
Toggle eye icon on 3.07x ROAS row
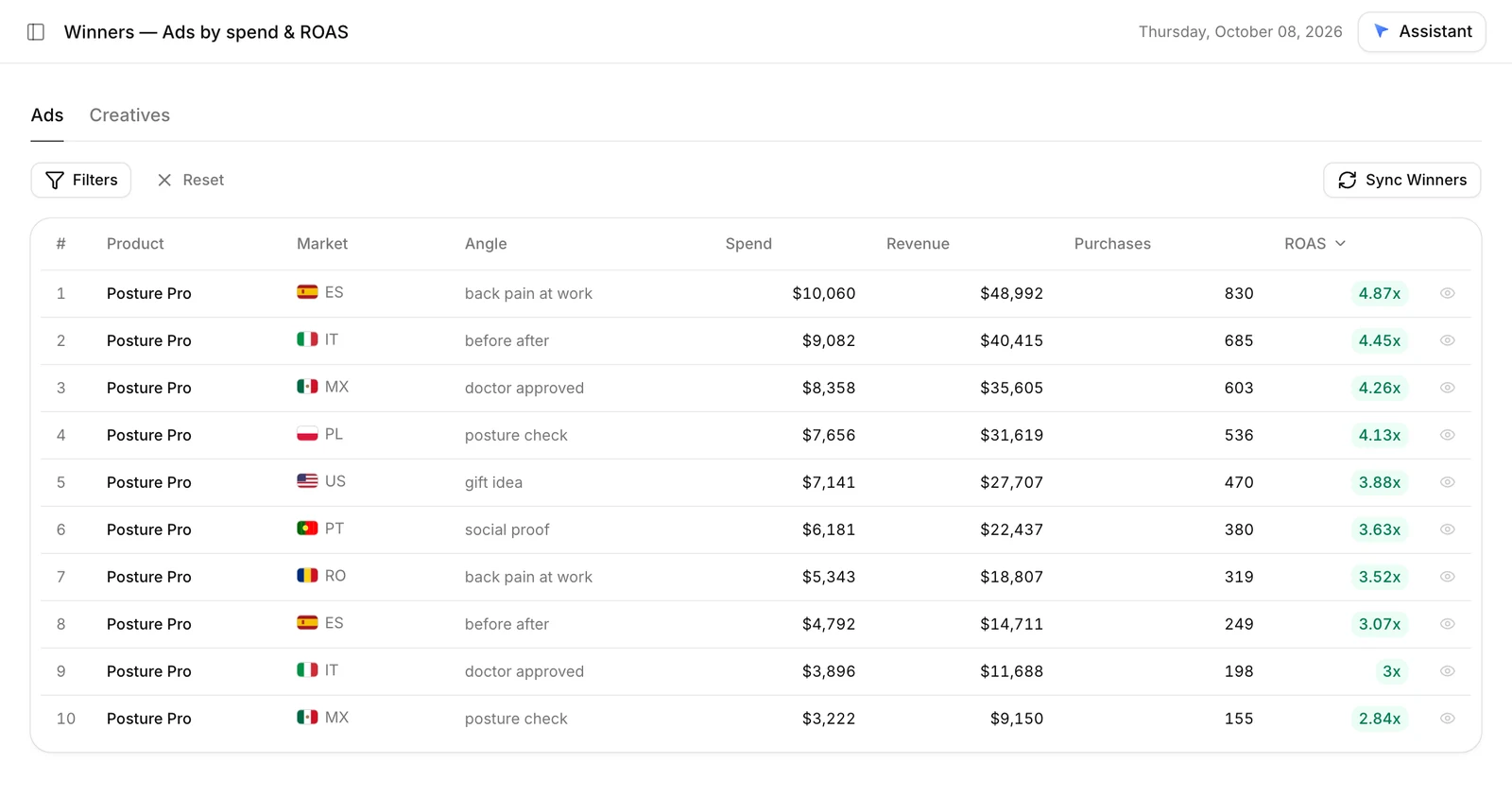pos(1447,624)
